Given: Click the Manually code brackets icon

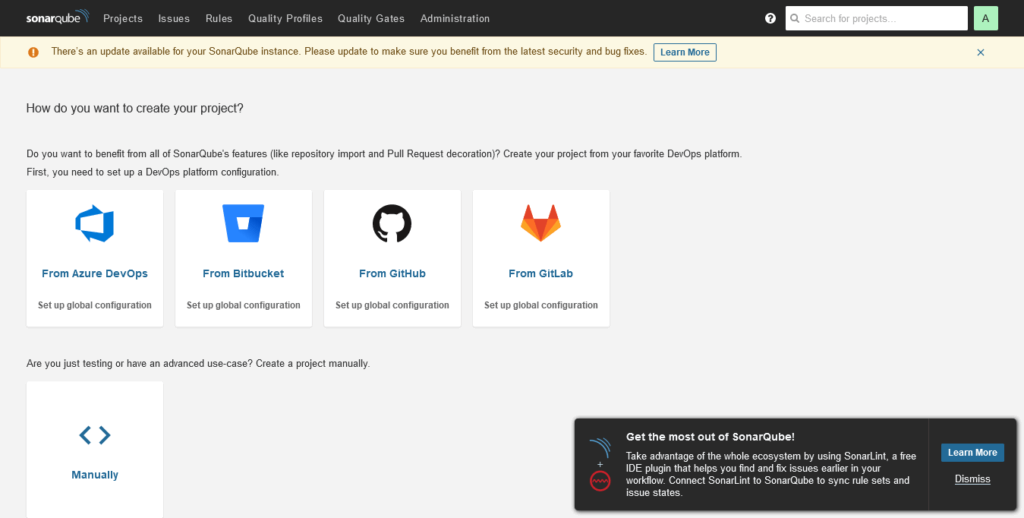Looking at the screenshot, I should coord(95,435).
